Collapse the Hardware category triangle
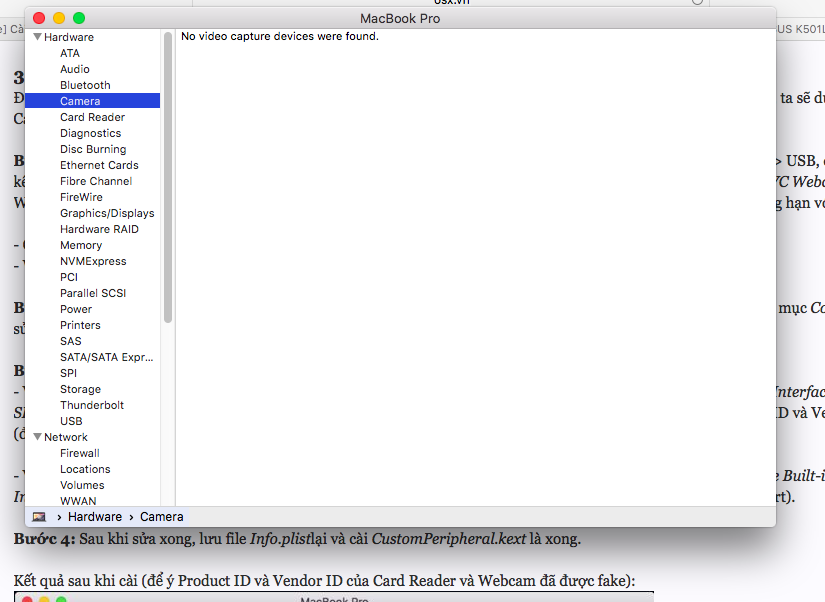The image size is (825, 602). coord(37,37)
